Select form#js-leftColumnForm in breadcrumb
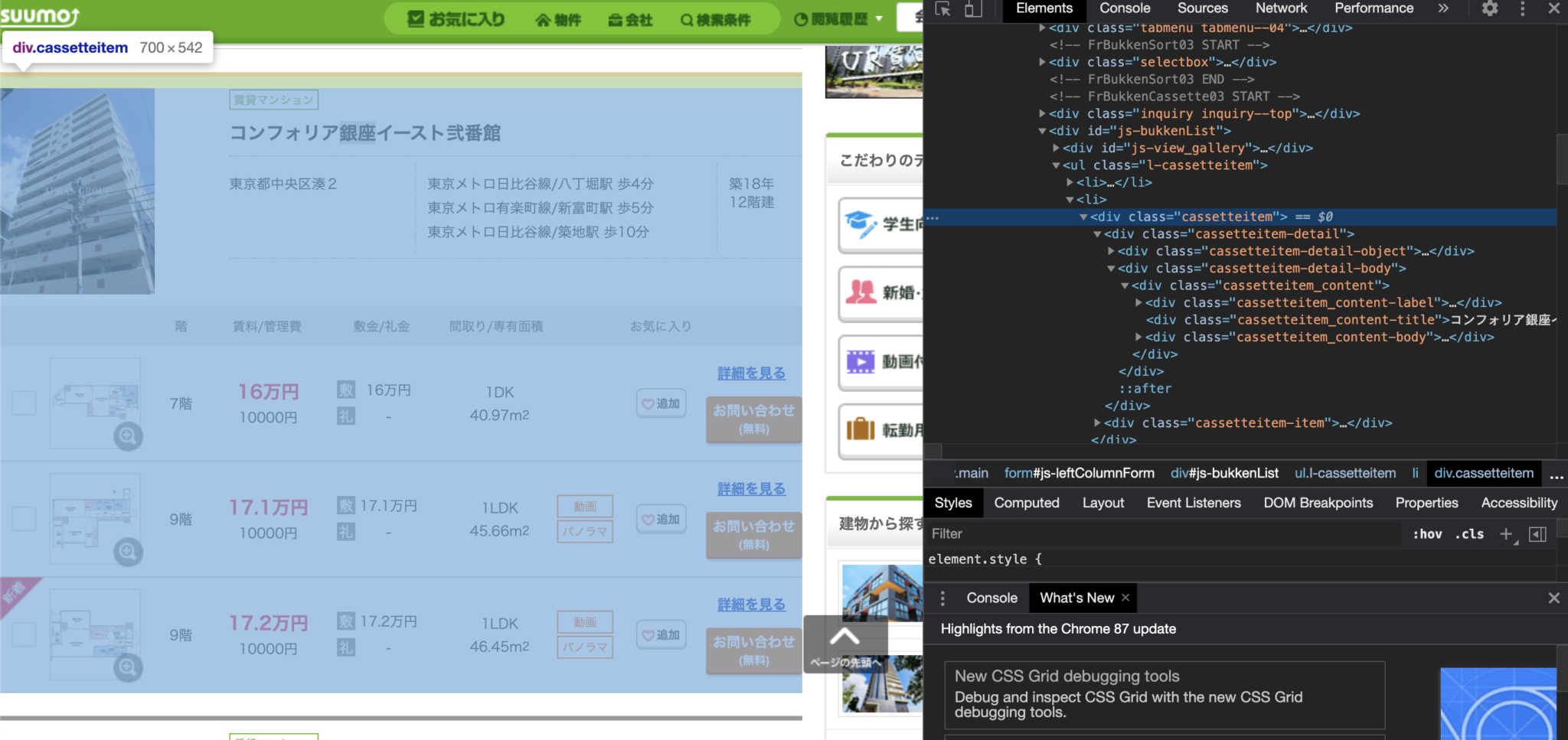The height and width of the screenshot is (740, 1568). (x=1080, y=473)
